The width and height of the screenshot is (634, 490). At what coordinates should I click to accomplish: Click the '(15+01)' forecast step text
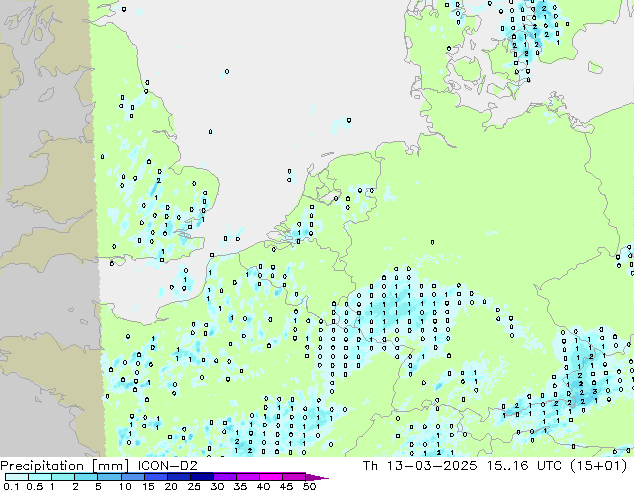coord(598,466)
